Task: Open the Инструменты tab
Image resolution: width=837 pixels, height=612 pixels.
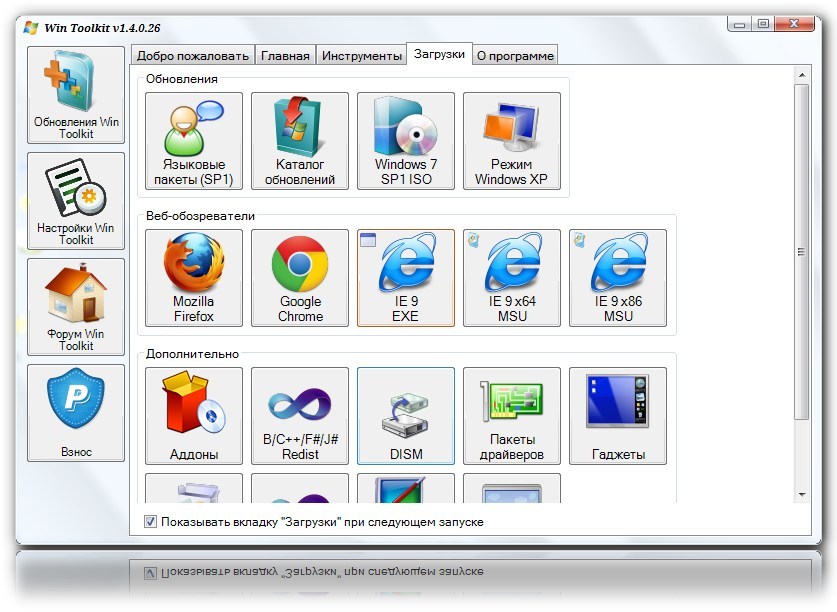Action: tap(361, 56)
